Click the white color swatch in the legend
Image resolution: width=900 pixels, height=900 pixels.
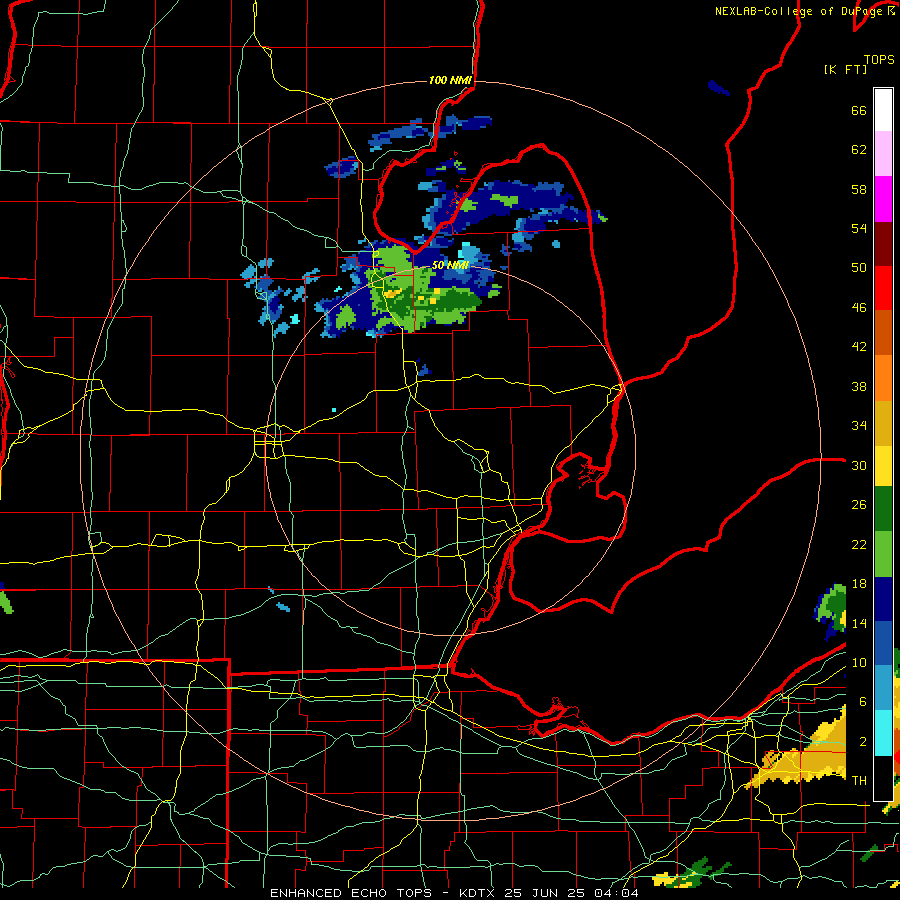(883, 110)
